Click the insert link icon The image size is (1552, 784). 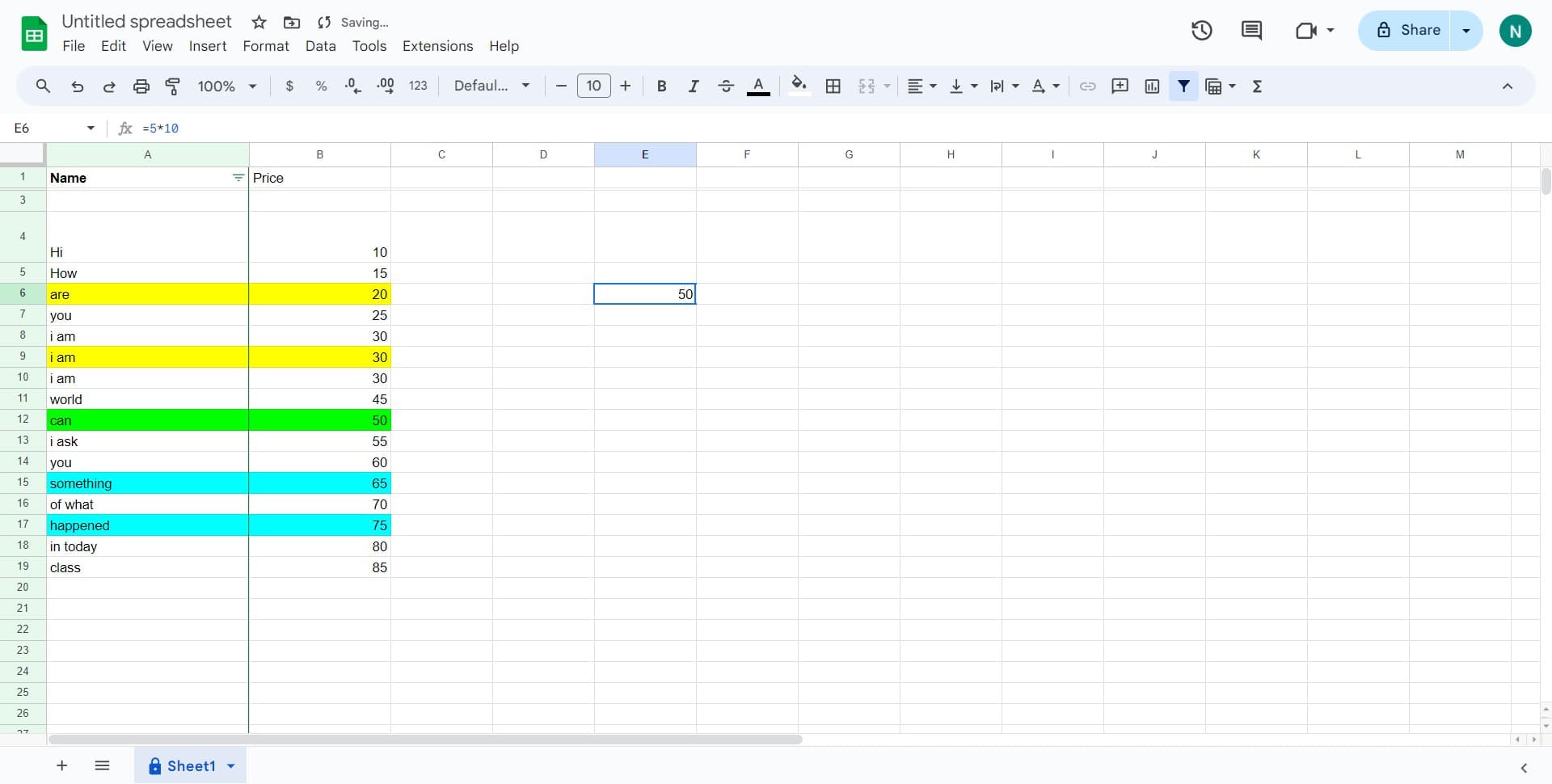1087,86
